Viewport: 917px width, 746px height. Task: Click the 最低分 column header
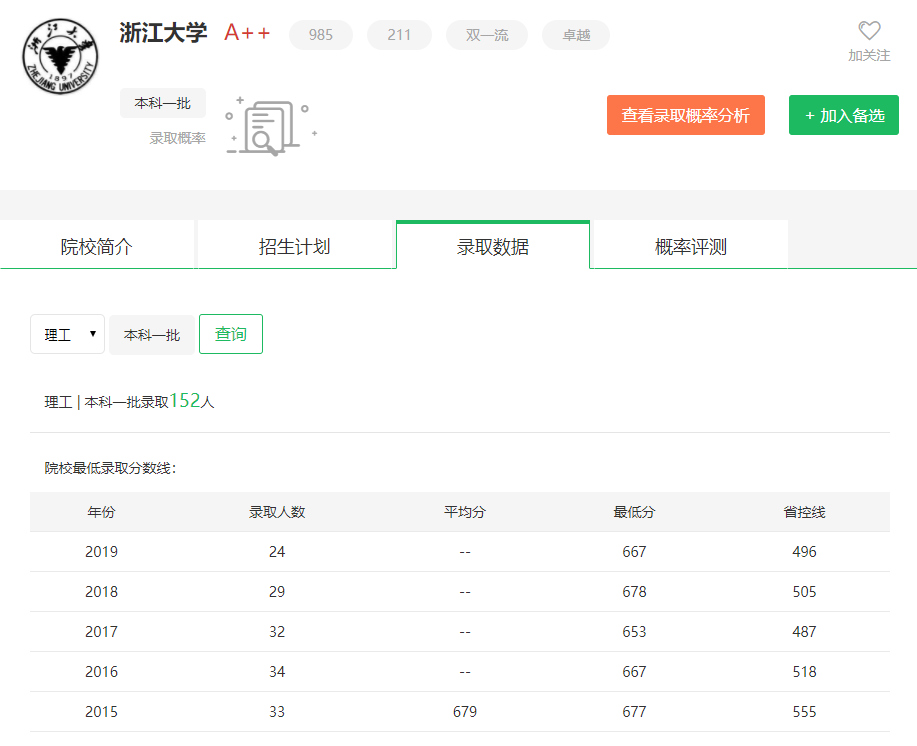tap(634, 512)
